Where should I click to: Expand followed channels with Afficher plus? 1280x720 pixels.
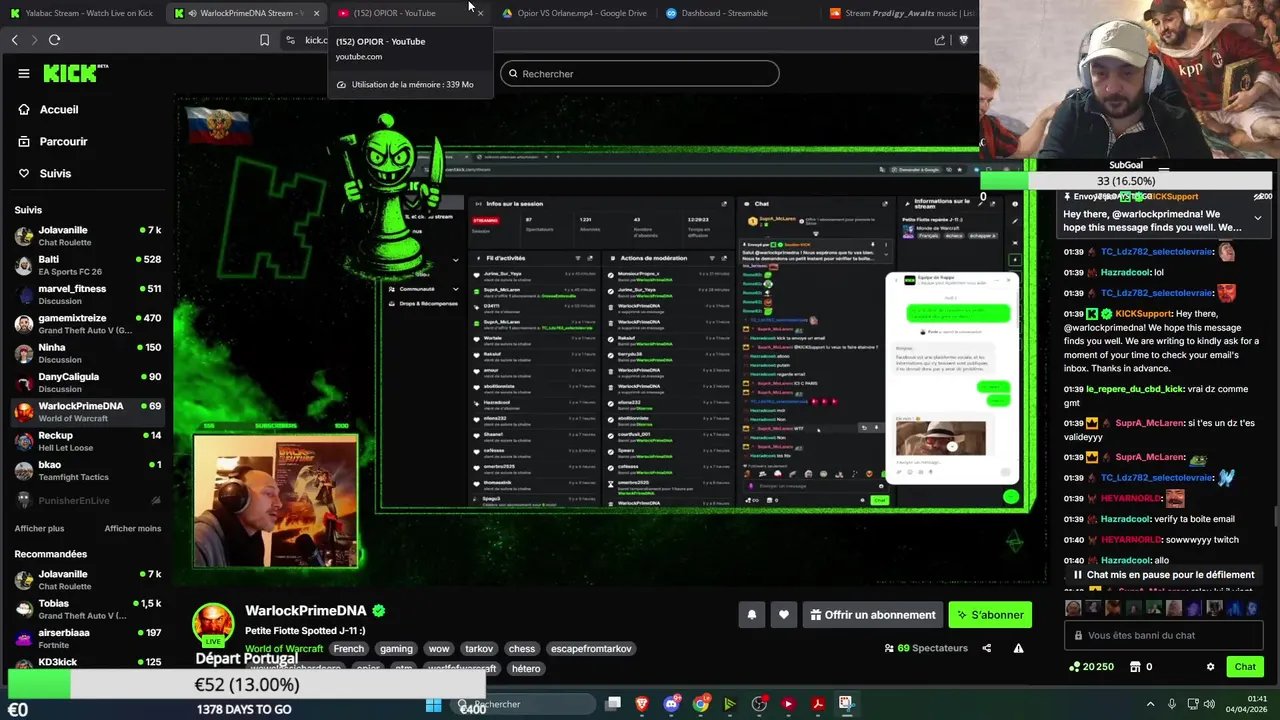point(39,528)
